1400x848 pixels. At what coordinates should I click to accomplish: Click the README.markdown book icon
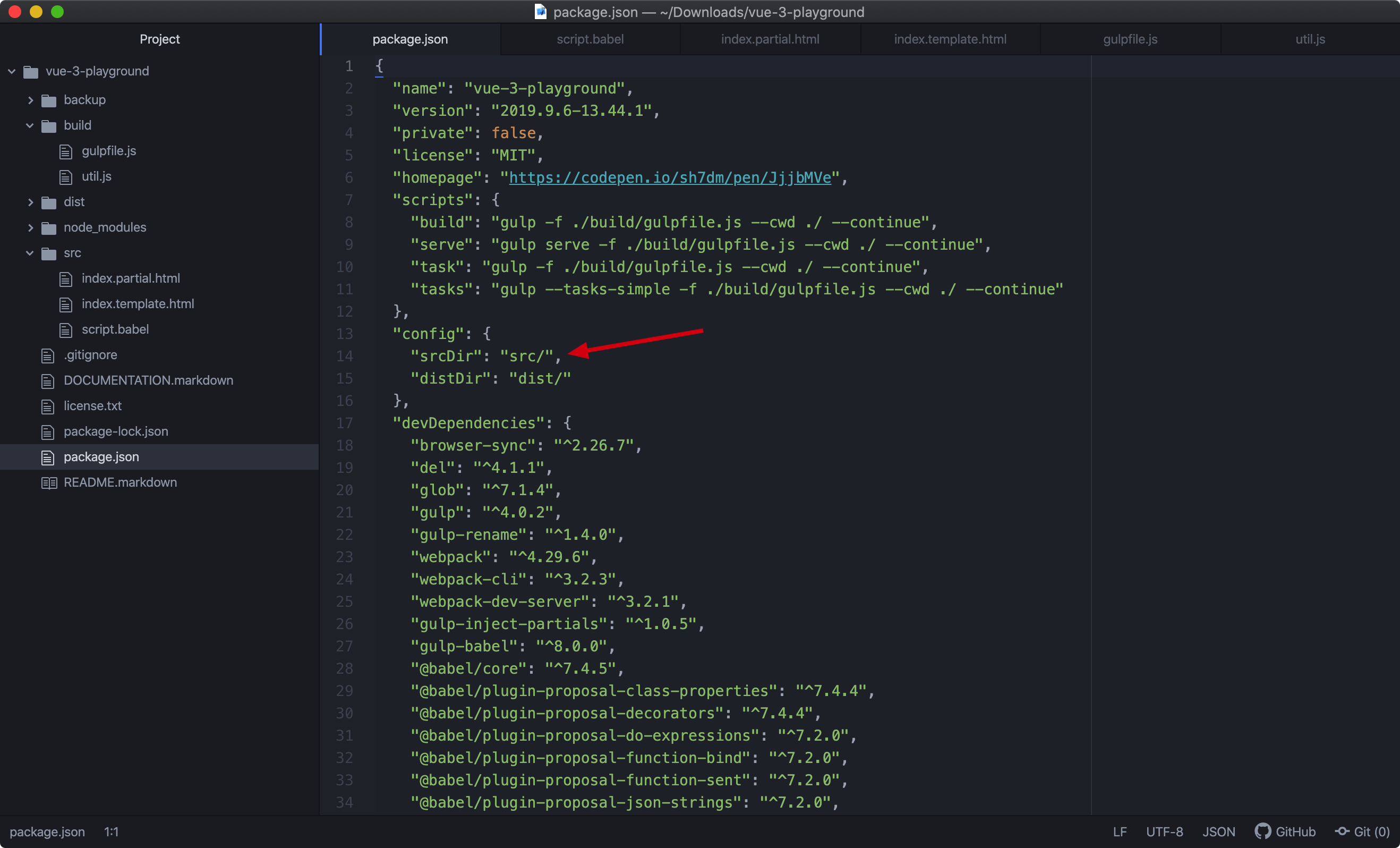click(49, 482)
